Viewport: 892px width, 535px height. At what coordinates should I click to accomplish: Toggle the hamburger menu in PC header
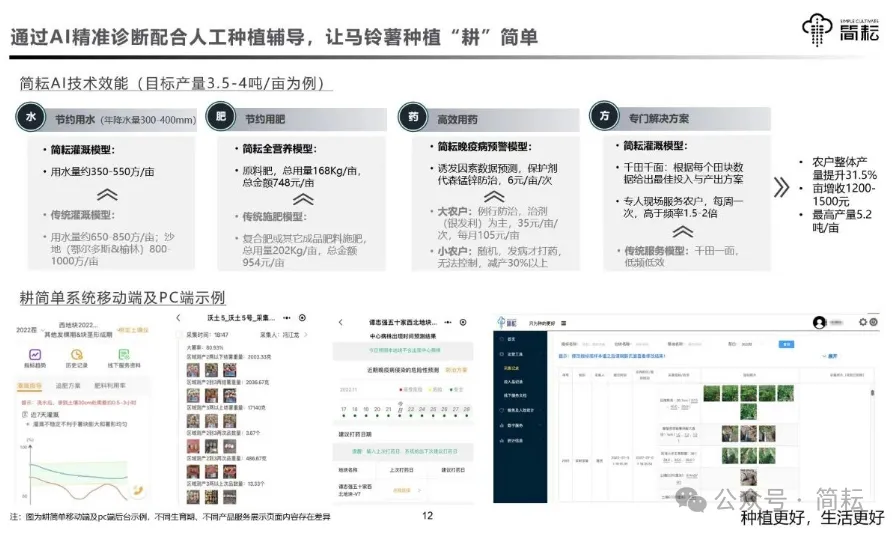click(x=564, y=323)
